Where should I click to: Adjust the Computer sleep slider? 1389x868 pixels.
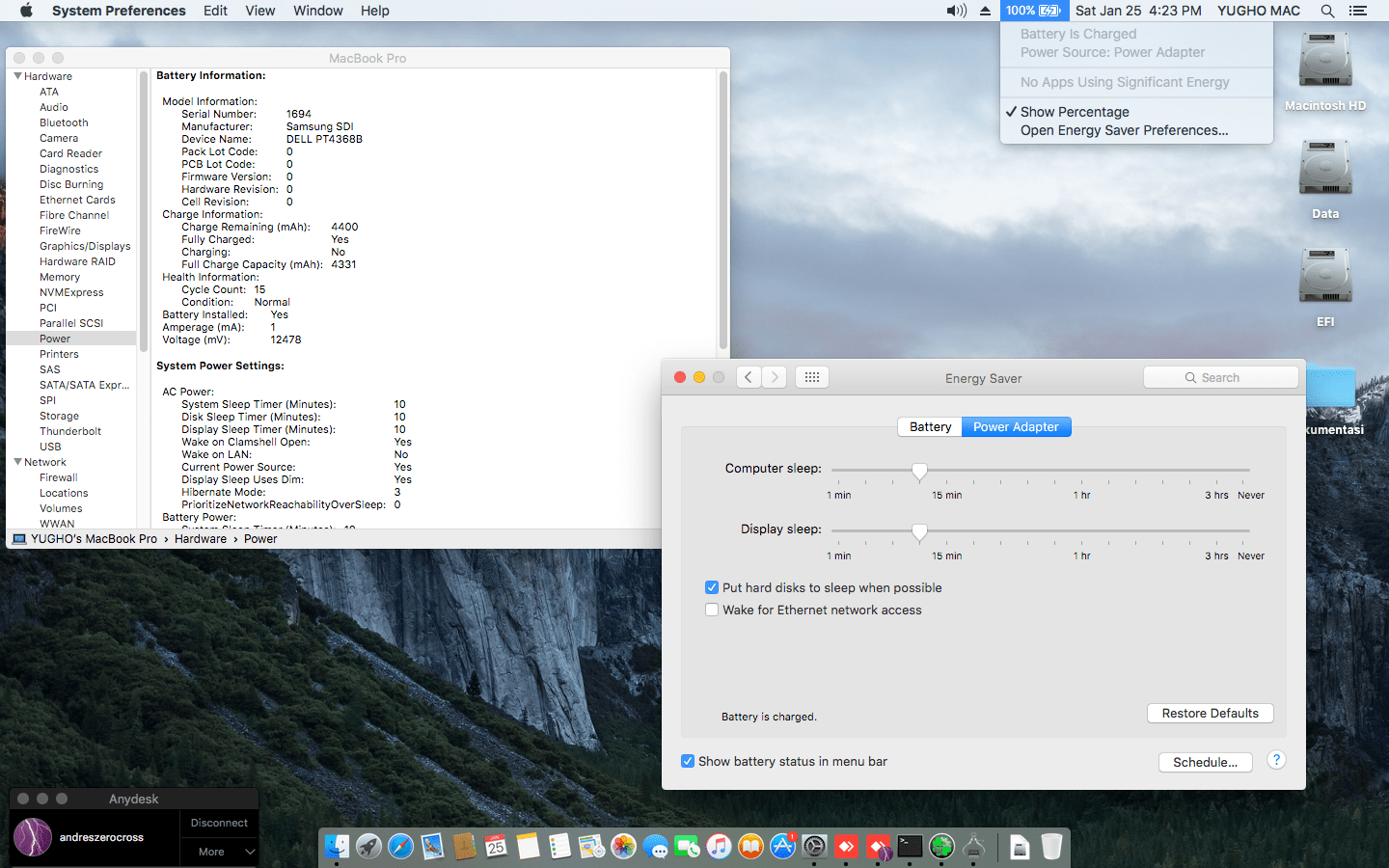[919, 471]
